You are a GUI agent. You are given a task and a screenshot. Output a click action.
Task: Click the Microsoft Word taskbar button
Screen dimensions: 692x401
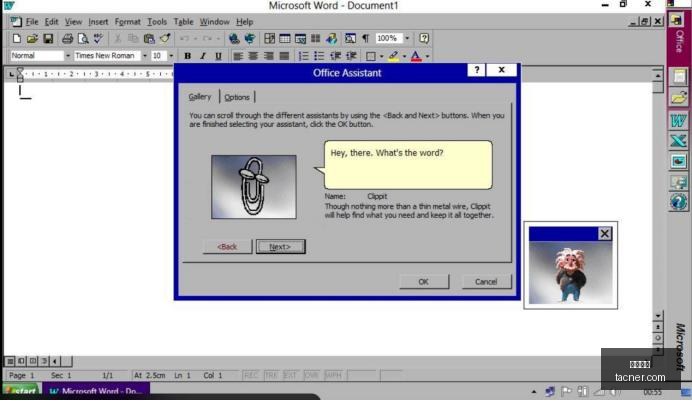(96, 391)
